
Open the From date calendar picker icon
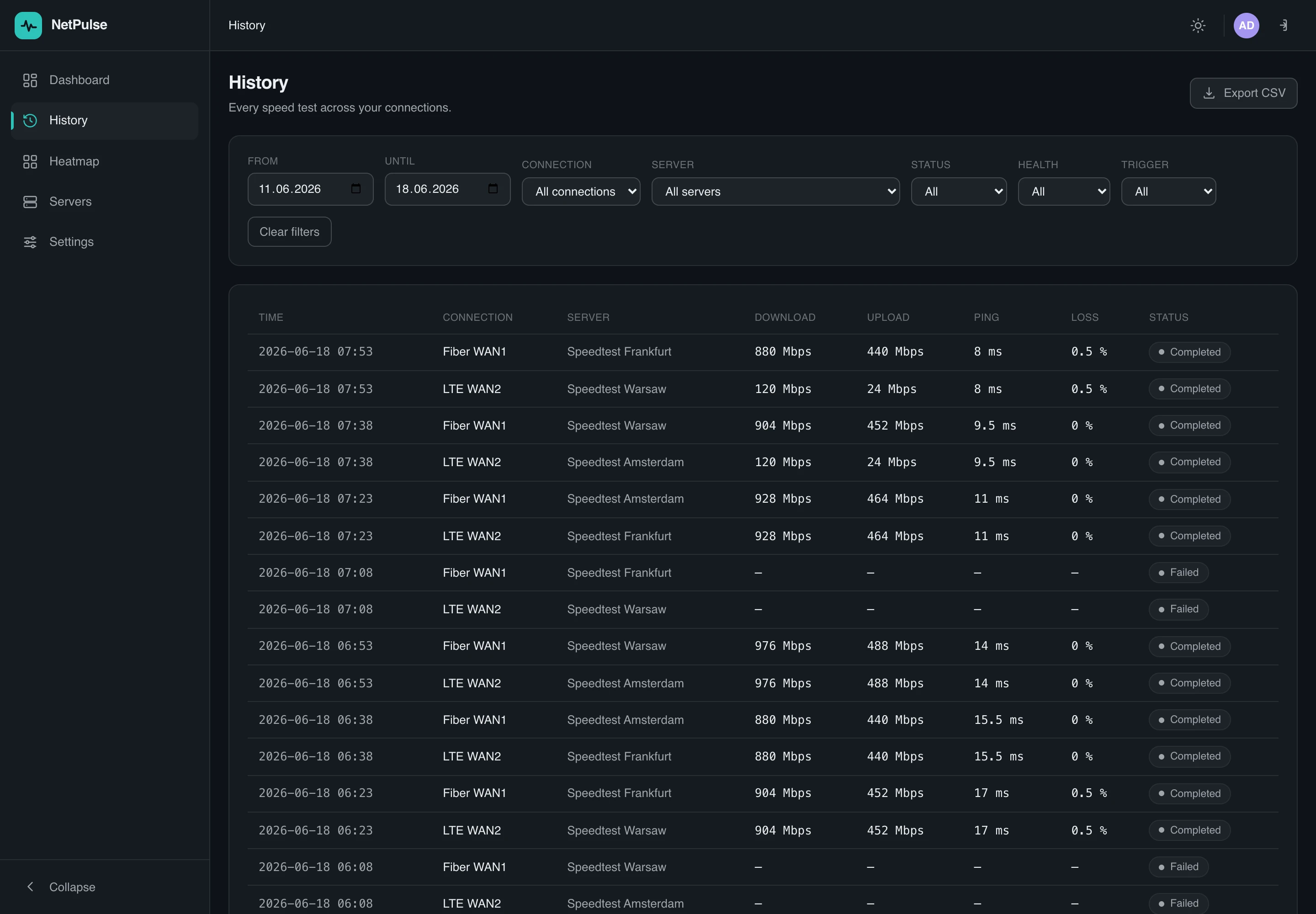pos(356,189)
